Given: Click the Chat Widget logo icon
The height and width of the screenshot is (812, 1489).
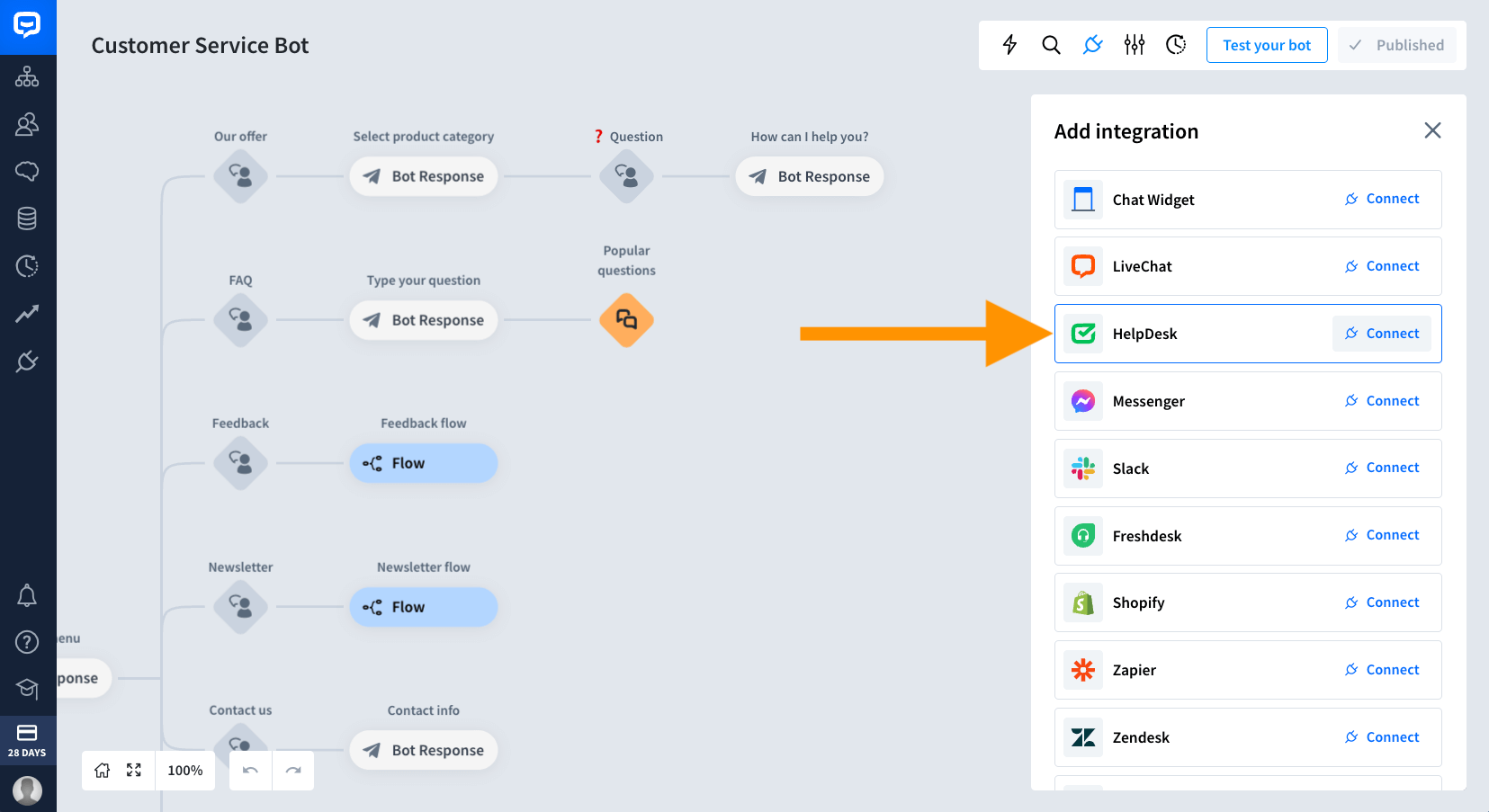Looking at the screenshot, I should 1083,200.
